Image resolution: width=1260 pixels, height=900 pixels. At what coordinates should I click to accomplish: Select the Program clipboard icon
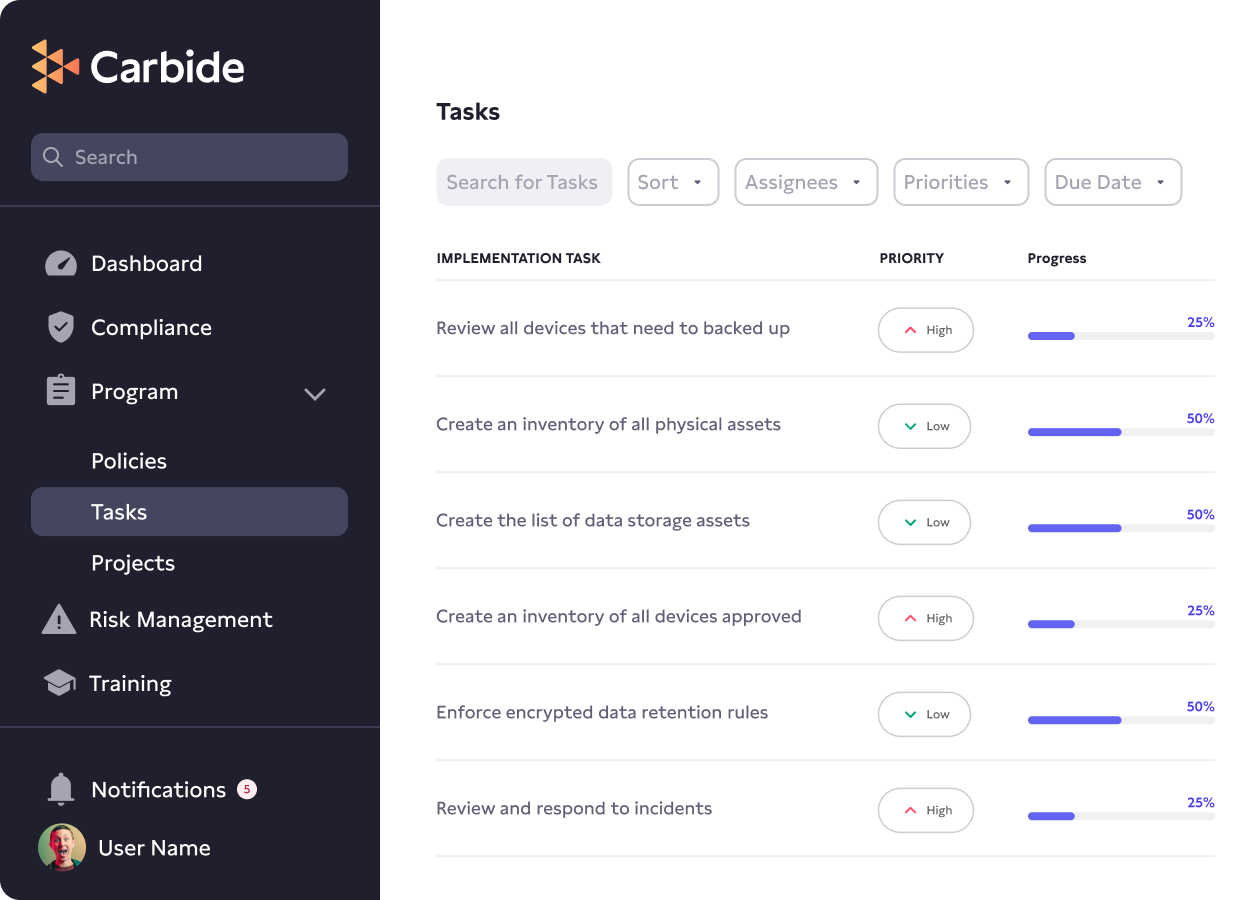[x=61, y=391]
